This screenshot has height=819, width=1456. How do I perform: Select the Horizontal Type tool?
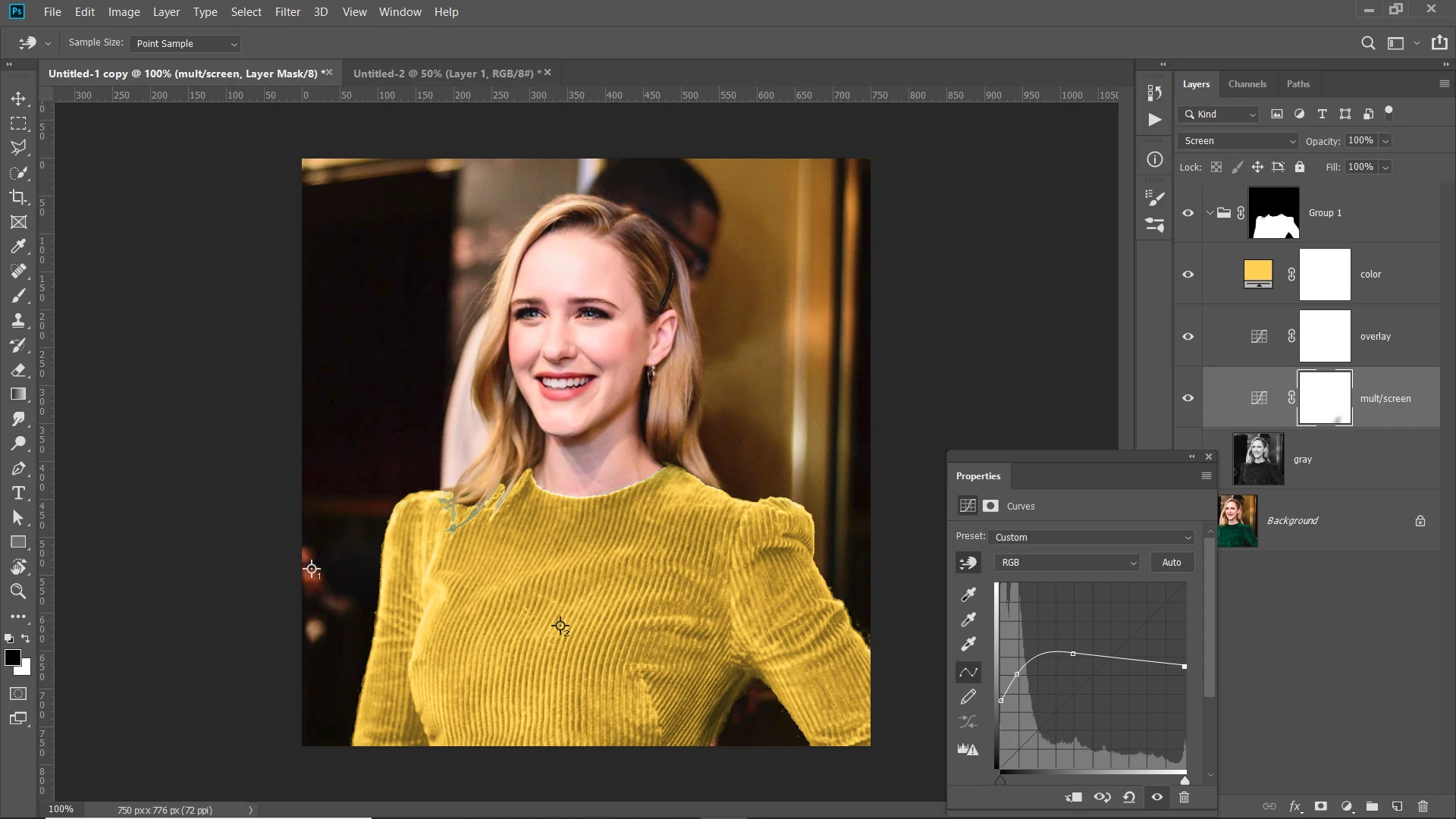coord(18,494)
